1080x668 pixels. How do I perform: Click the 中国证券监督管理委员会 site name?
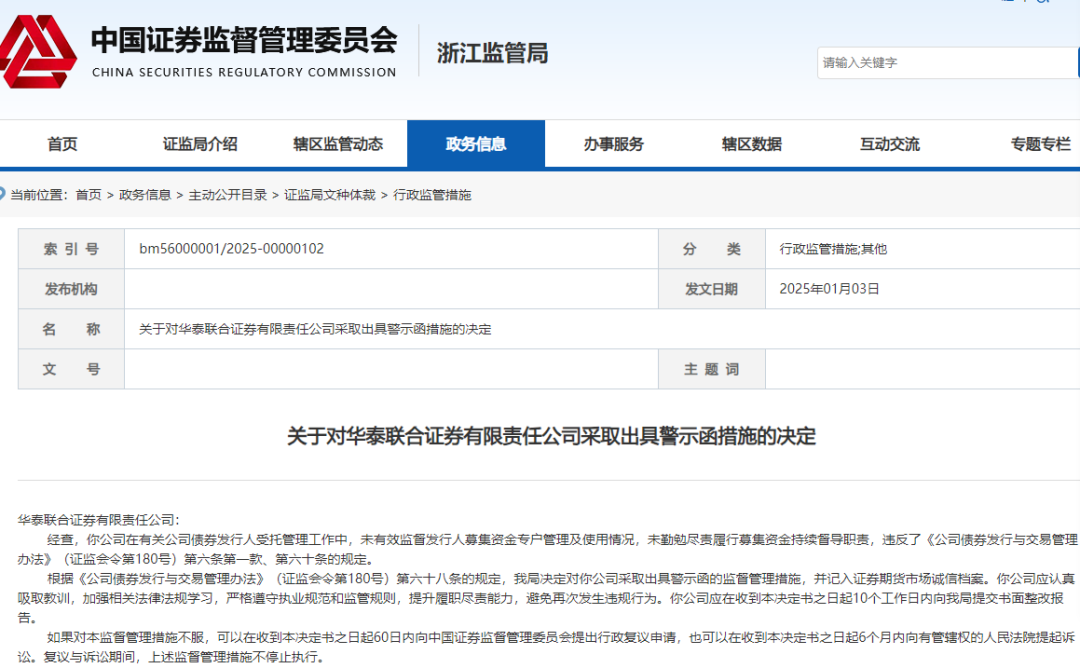point(244,41)
